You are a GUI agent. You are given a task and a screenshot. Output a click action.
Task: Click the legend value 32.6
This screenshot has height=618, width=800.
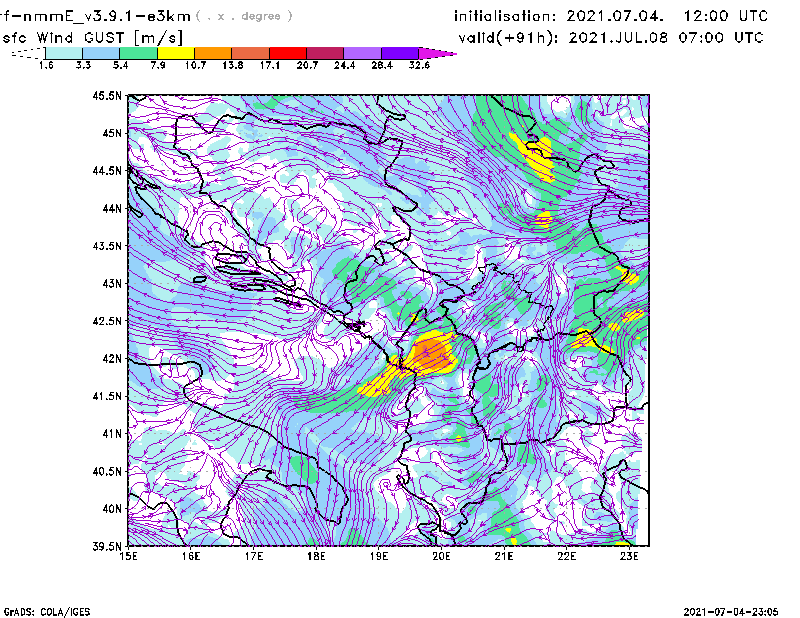pos(419,65)
